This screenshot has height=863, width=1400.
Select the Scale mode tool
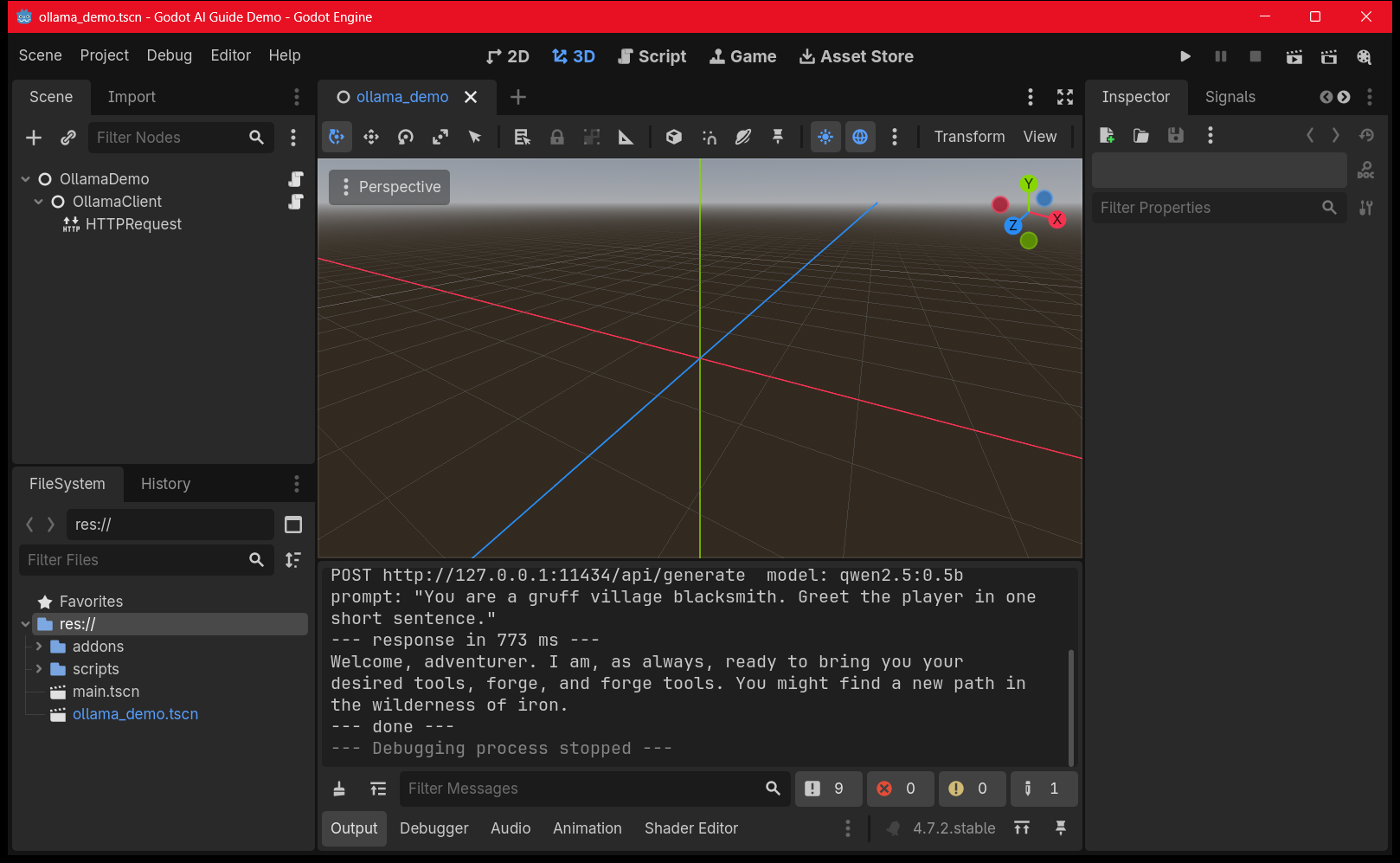(440, 137)
